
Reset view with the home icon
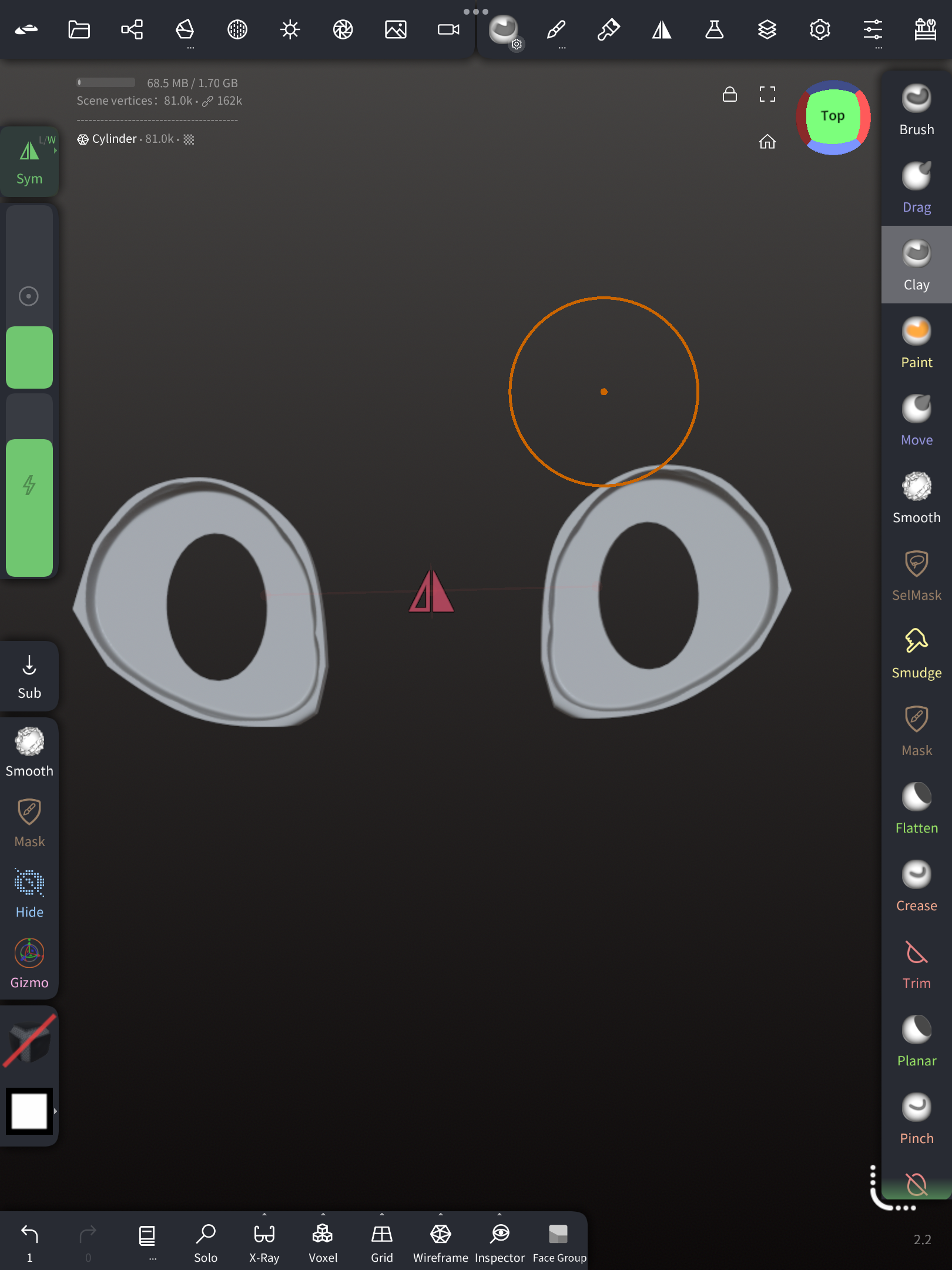(x=767, y=142)
